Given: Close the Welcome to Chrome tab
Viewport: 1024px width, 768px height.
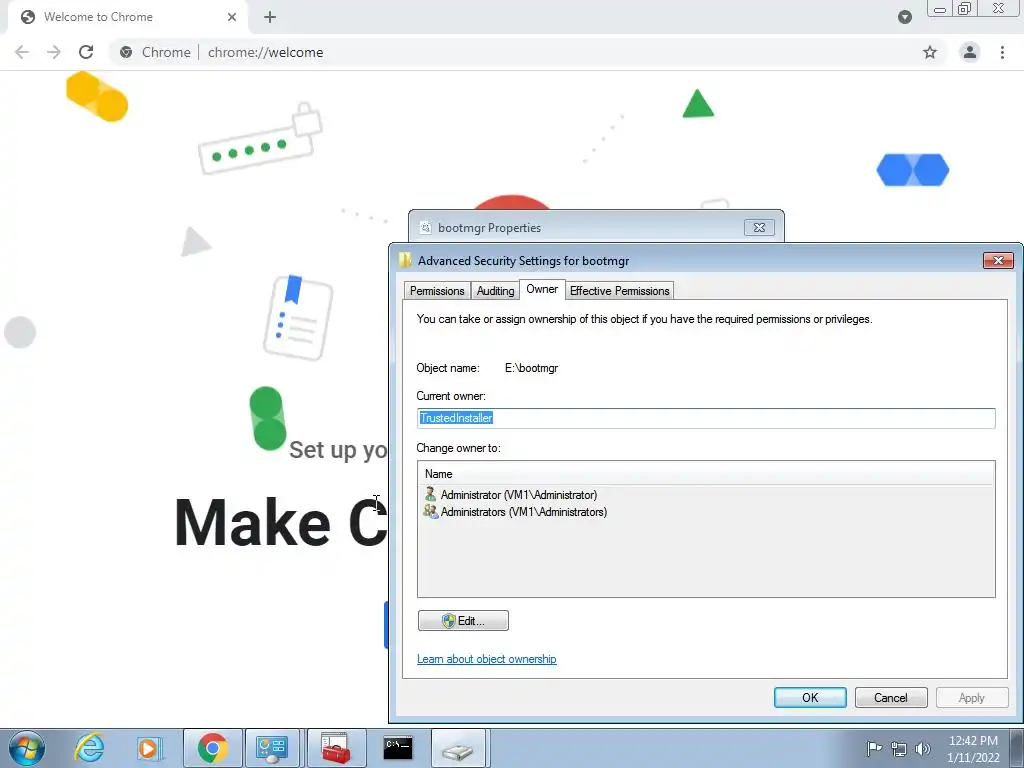Looking at the screenshot, I should tap(232, 17).
